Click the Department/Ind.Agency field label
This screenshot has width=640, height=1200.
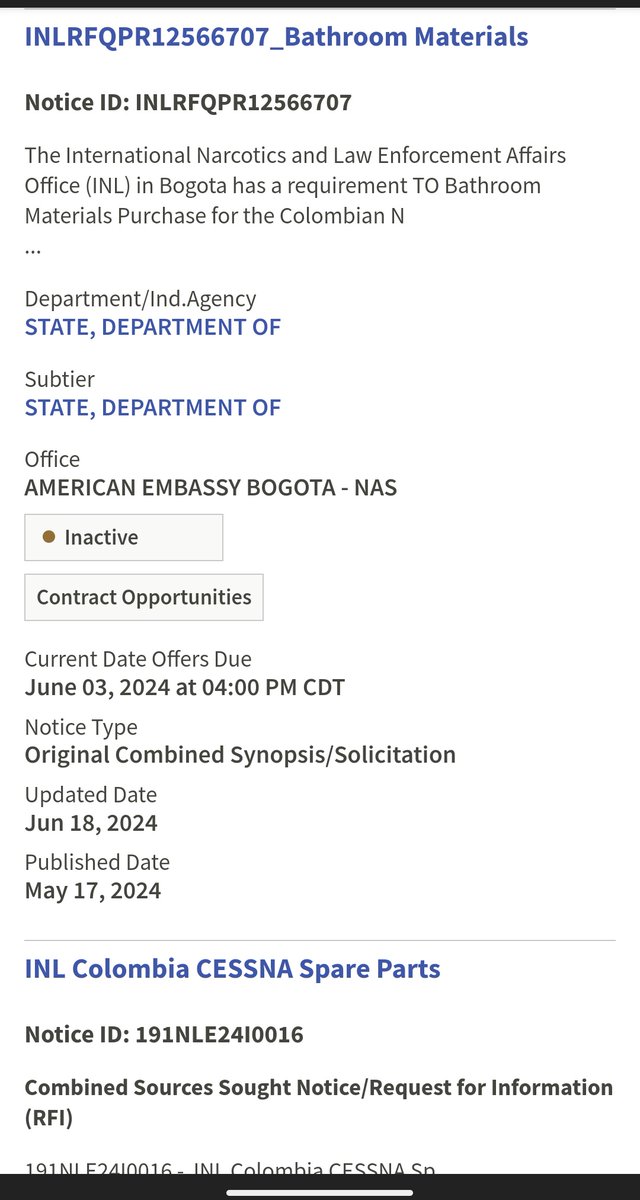coord(140,298)
